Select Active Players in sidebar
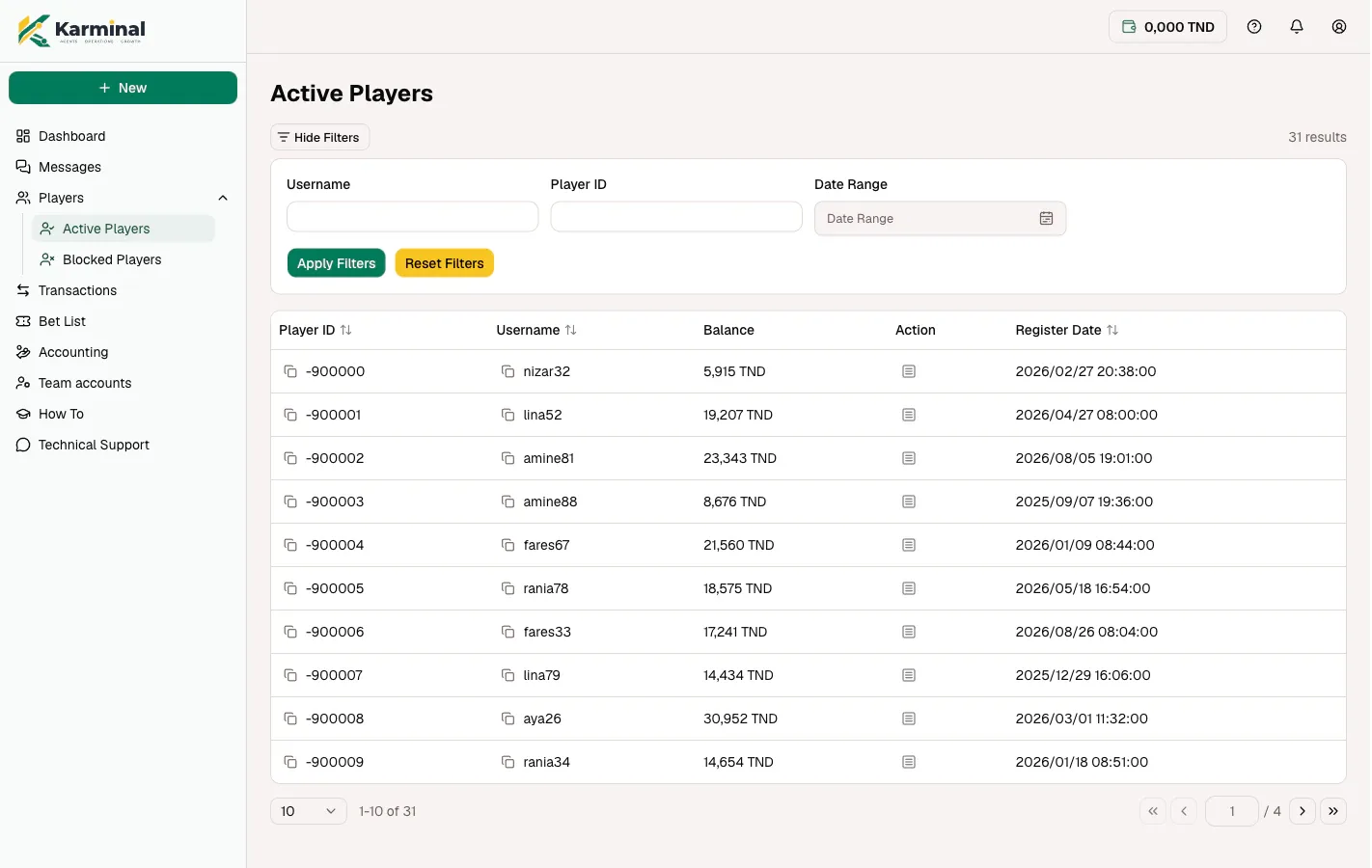 point(123,229)
